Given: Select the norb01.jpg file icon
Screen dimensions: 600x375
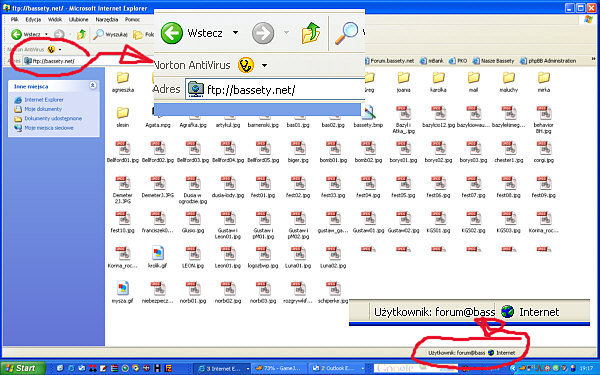Looking at the screenshot, I should (x=193, y=288).
